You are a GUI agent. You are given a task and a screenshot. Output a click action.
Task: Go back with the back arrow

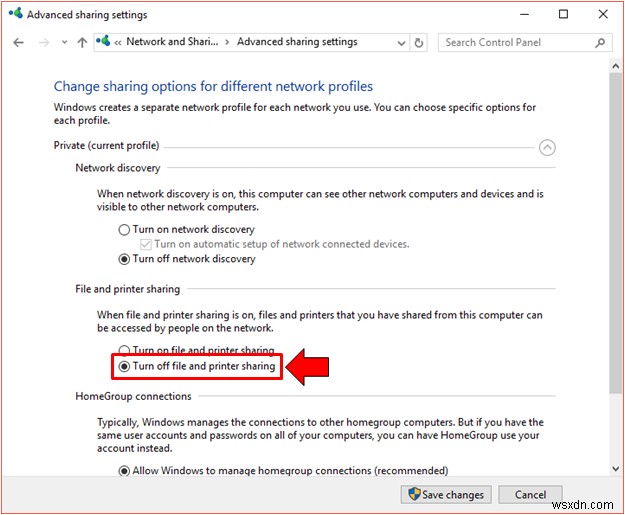pos(18,42)
